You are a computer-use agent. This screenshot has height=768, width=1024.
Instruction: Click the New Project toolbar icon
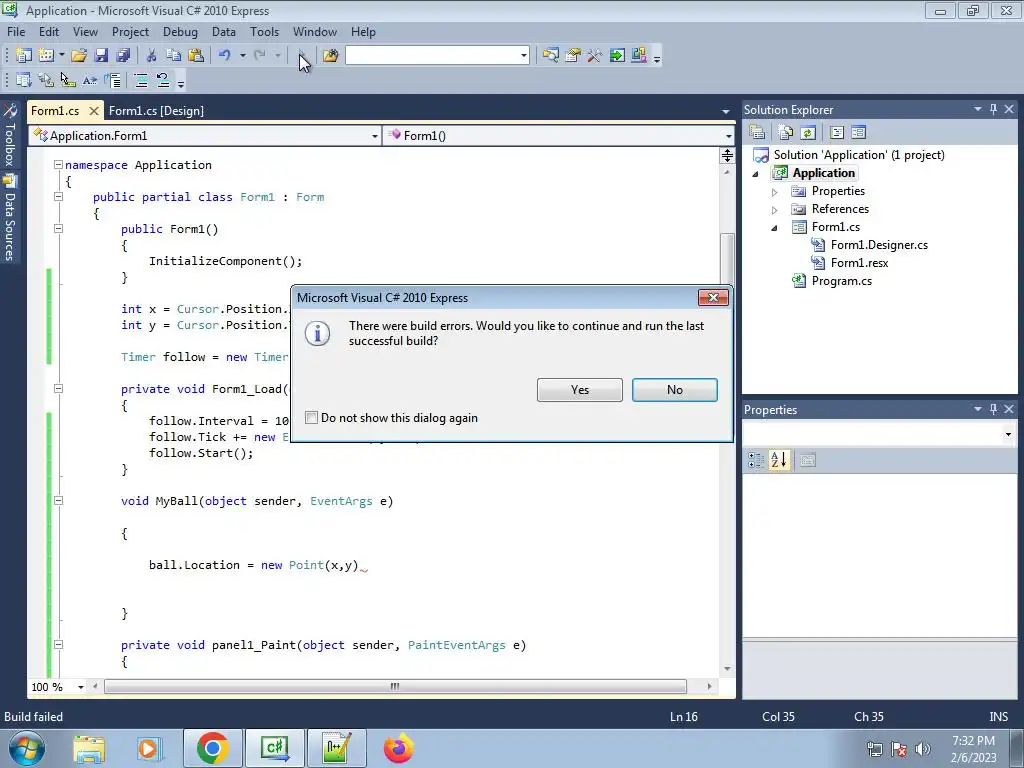[x=24, y=56]
